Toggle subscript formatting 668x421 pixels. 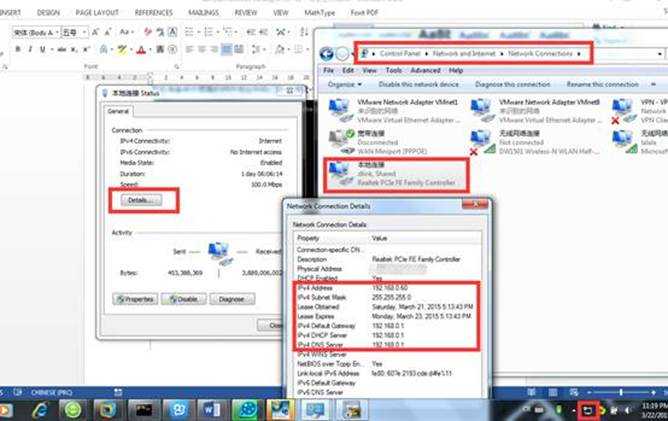(x=74, y=50)
